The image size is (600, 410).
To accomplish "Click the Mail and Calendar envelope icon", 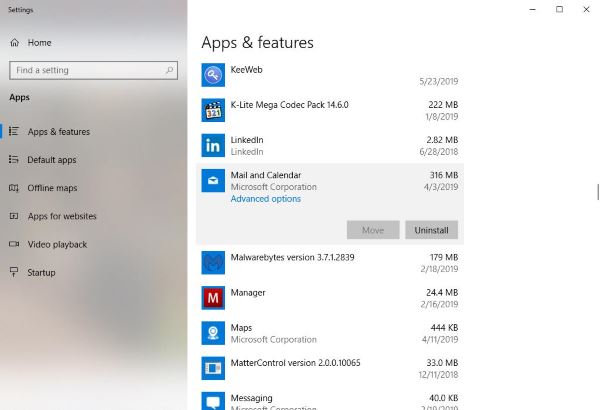I will [x=213, y=181].
